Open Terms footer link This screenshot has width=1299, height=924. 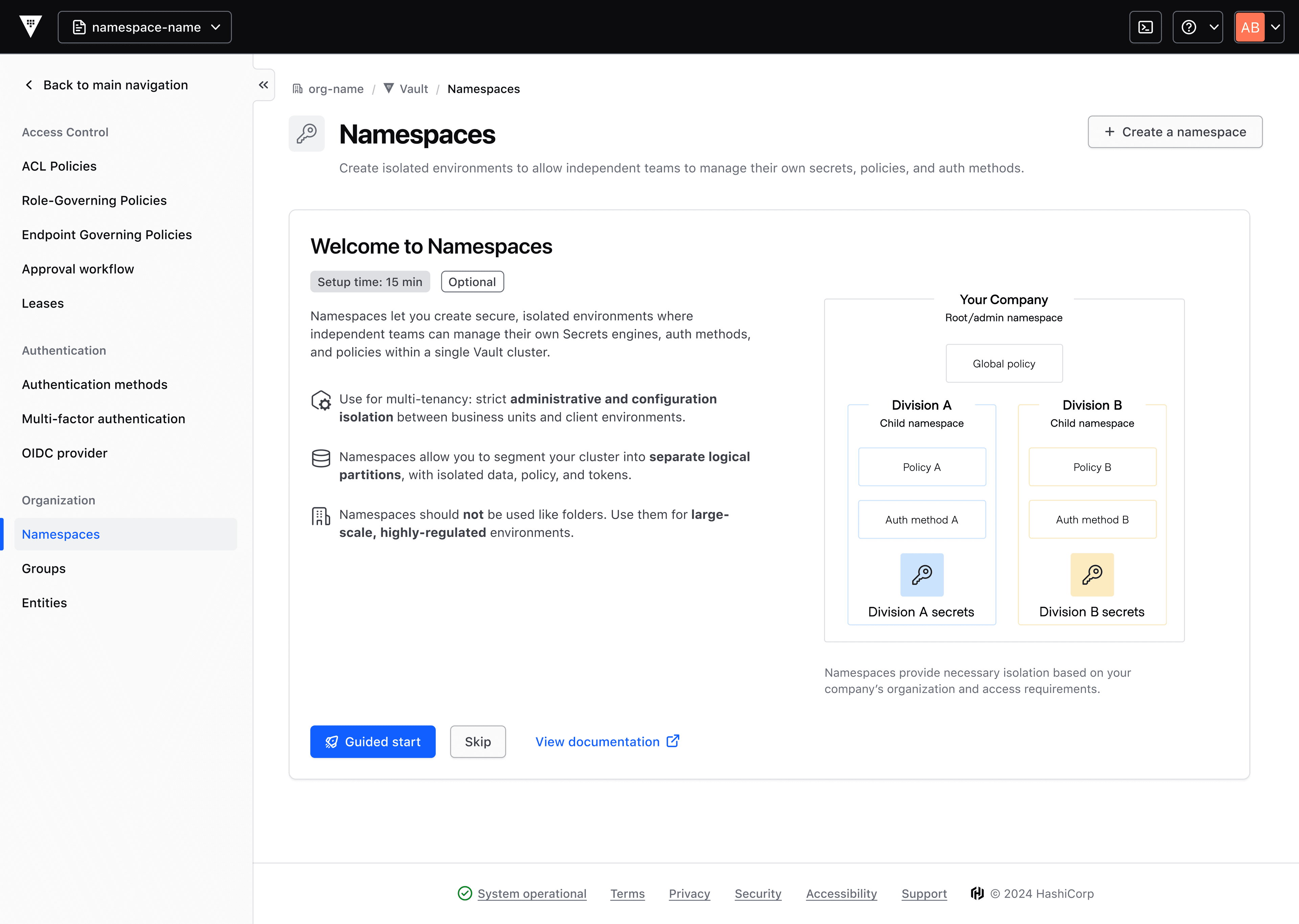[x=627, y=893]
